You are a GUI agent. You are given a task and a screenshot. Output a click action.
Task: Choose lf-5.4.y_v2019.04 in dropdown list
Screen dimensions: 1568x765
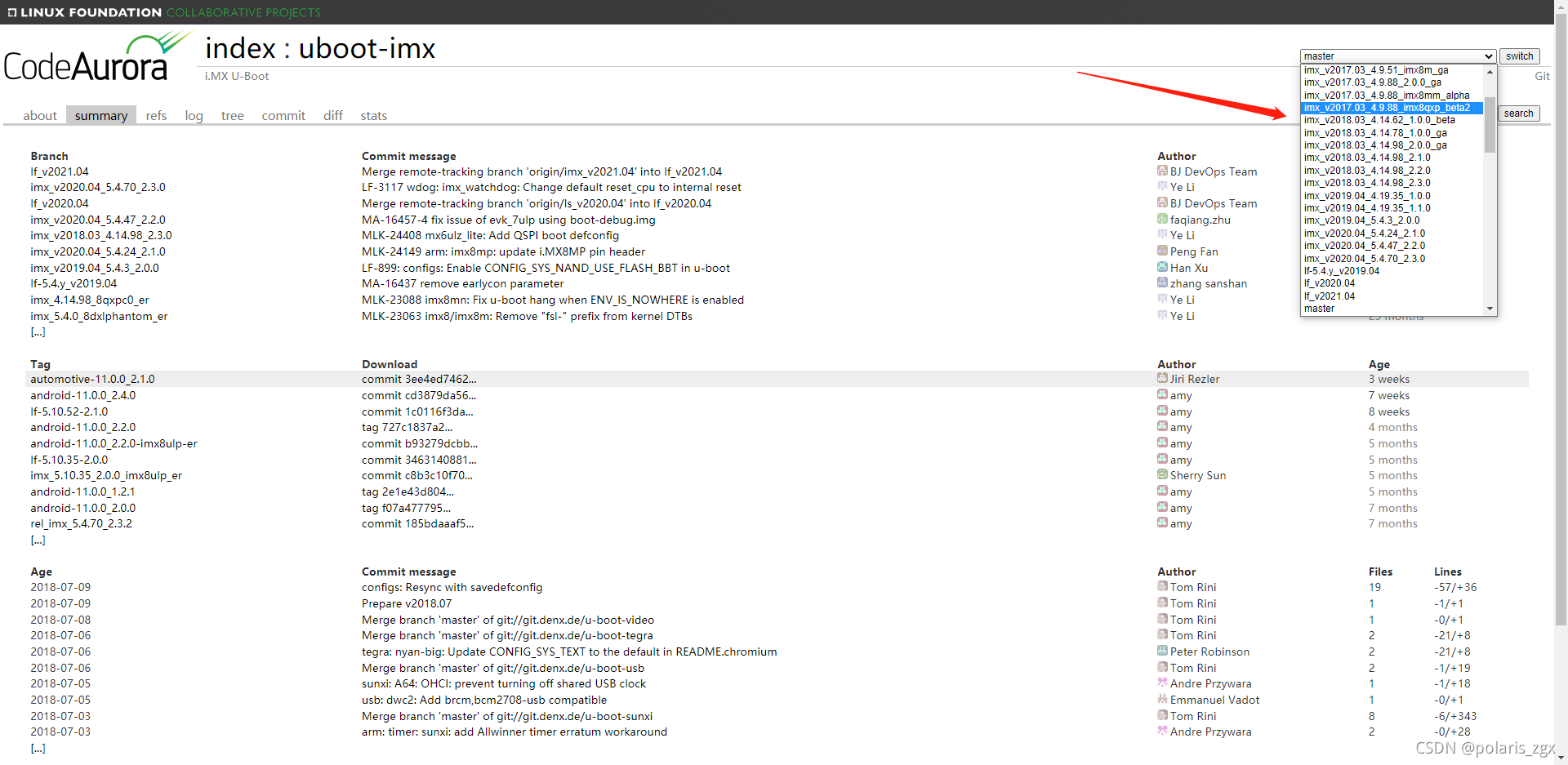pos(1392,271)
